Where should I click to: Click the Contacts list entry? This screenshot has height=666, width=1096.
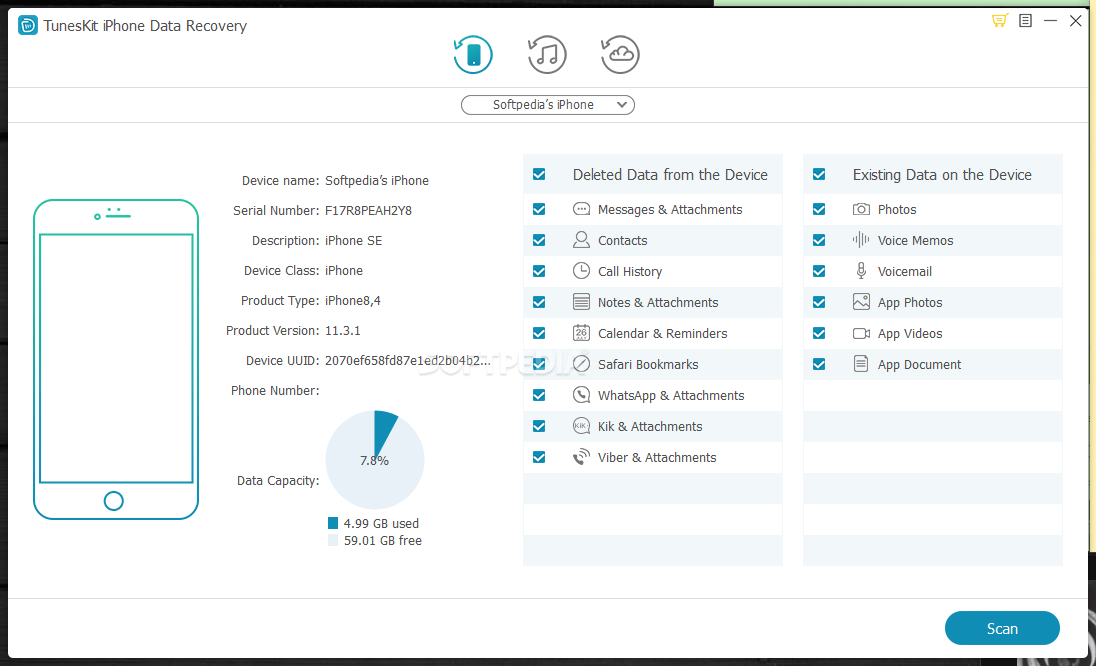622,240
